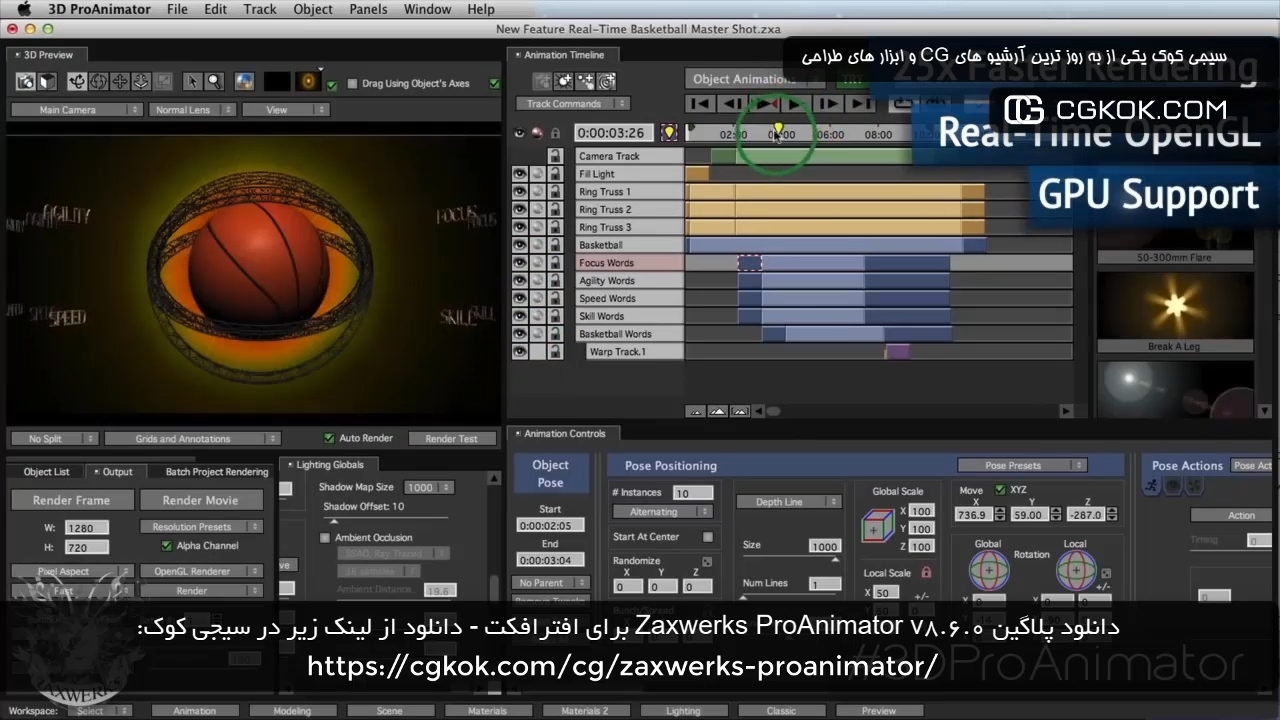1280x720 pixels.
Task: Switch to the Object List tab
Action: click(x=46, y=472)
